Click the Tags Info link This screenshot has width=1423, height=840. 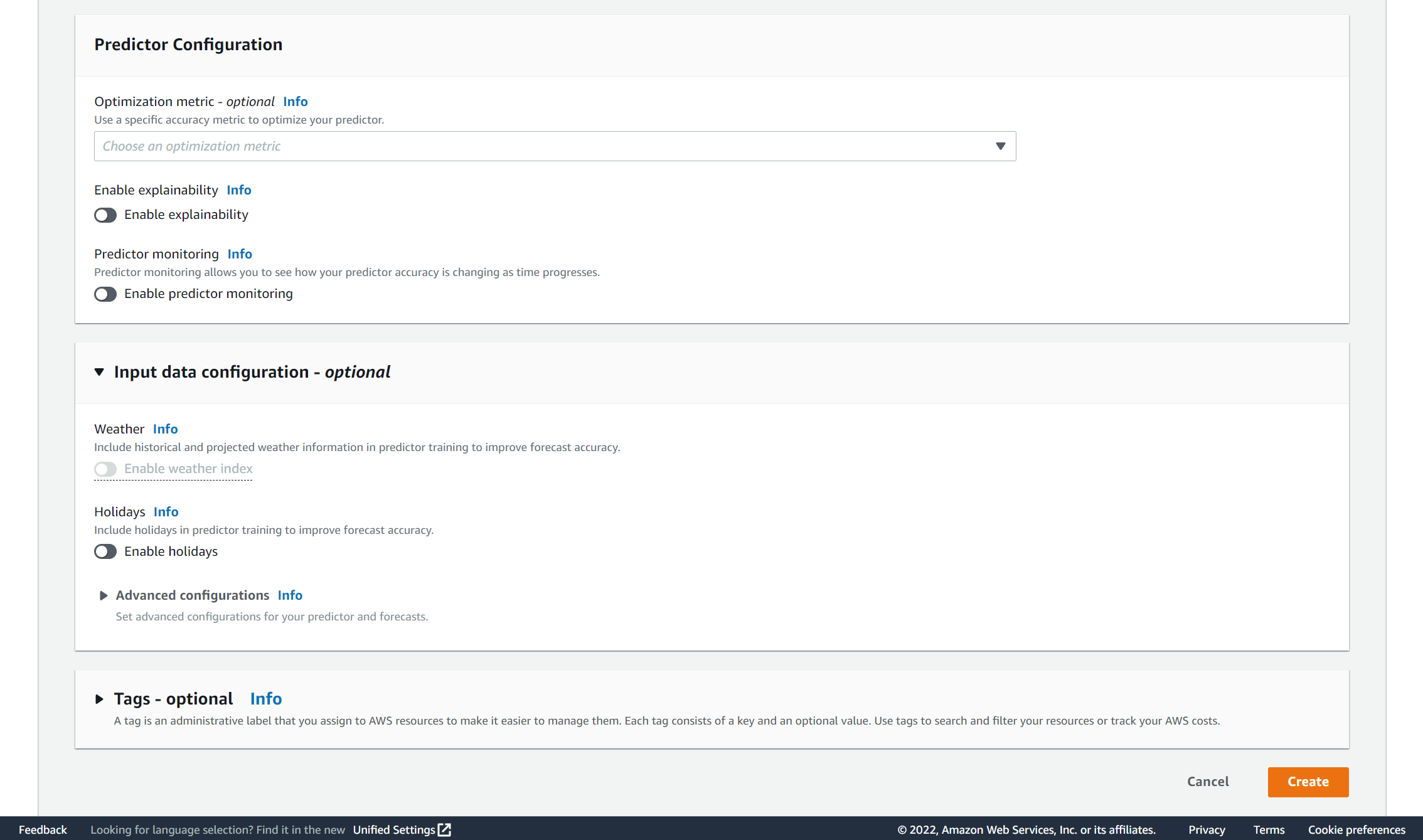pos(266,699)
